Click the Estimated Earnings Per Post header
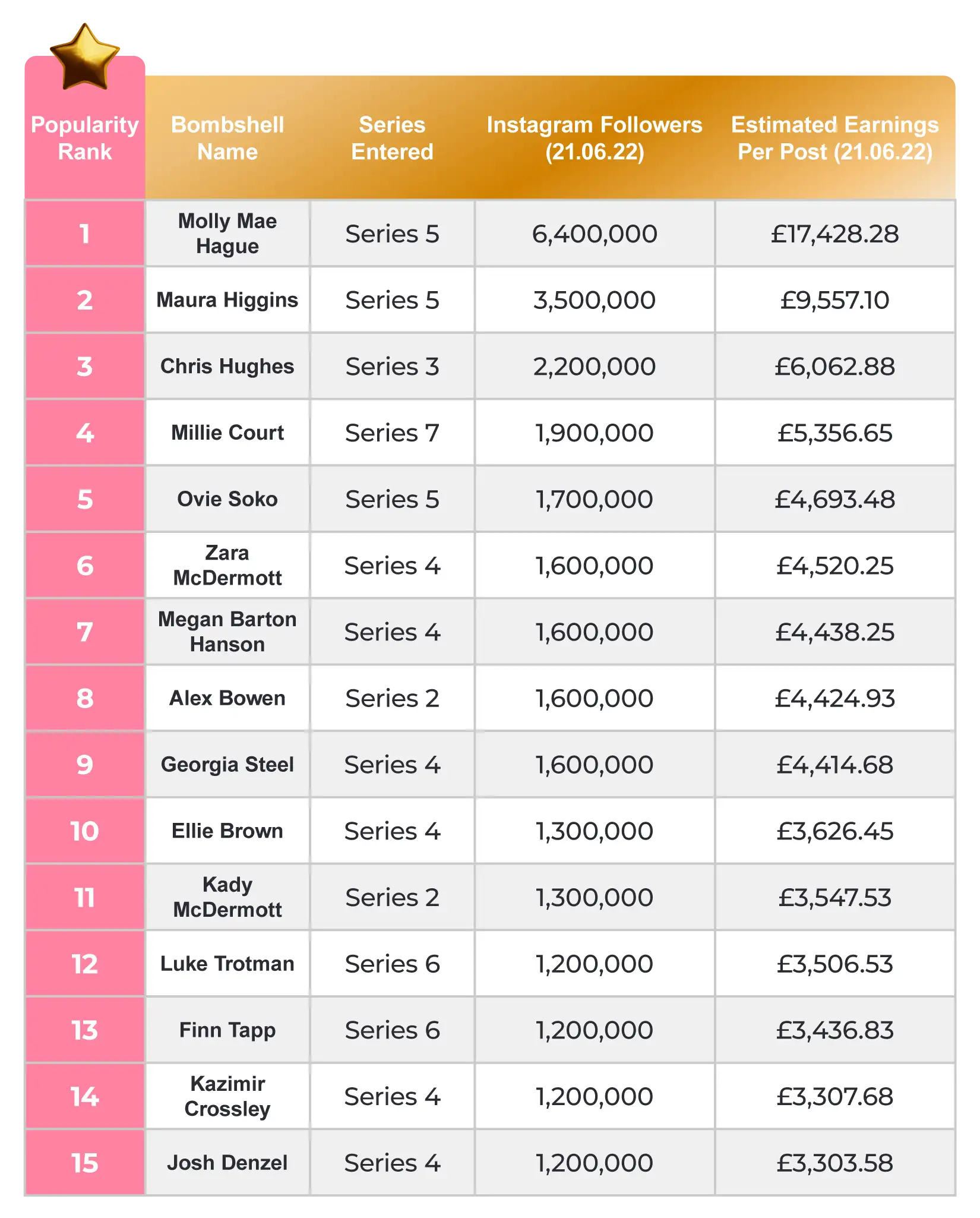The image size is (980, 1218). coord(834,138)
